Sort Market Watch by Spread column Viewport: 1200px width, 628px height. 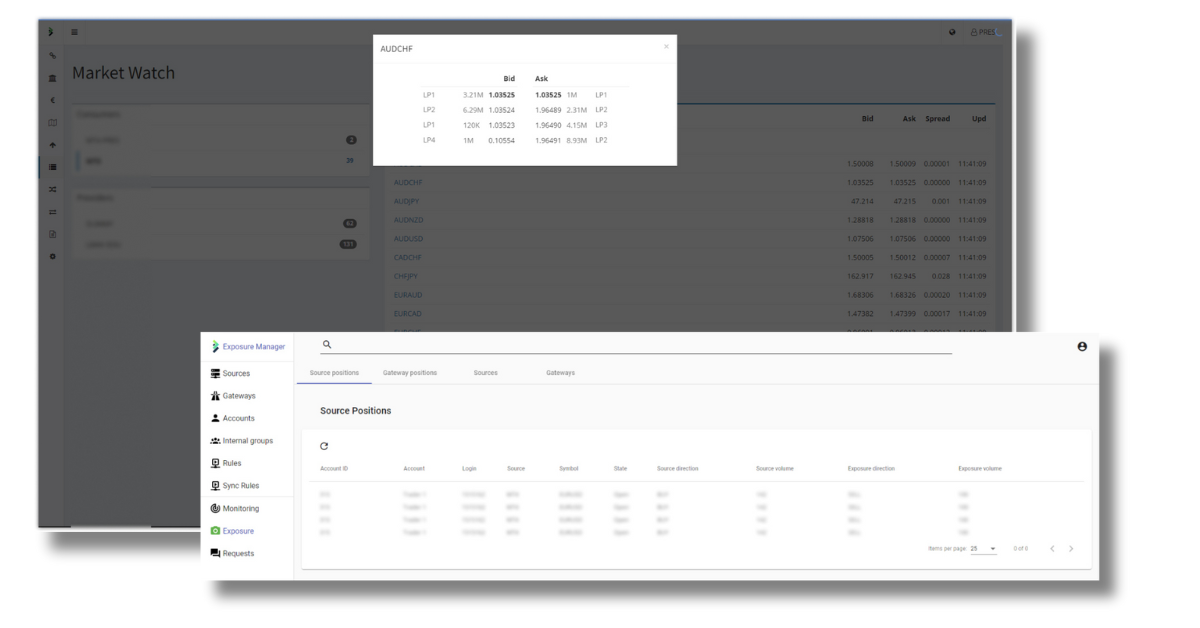pyautogui.click(x=938, y=119)
